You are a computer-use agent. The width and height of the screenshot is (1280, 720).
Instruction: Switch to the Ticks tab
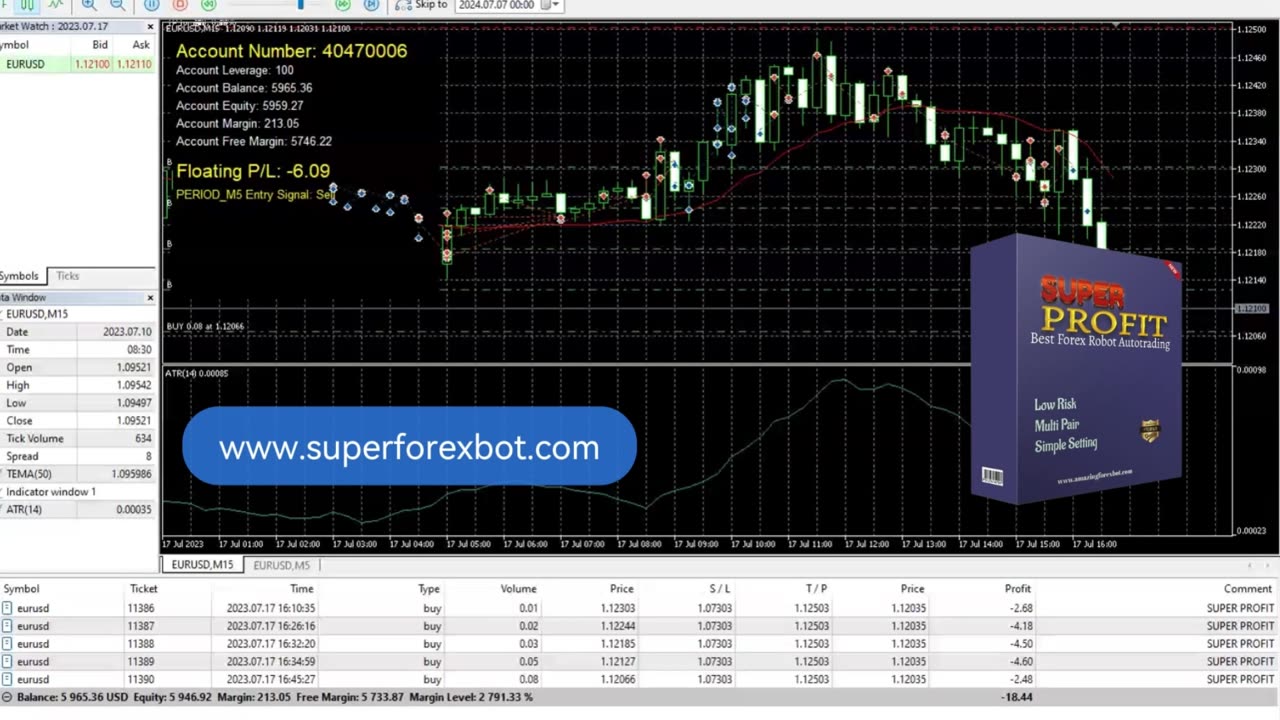pyautogui.click(x=67, y=276)
